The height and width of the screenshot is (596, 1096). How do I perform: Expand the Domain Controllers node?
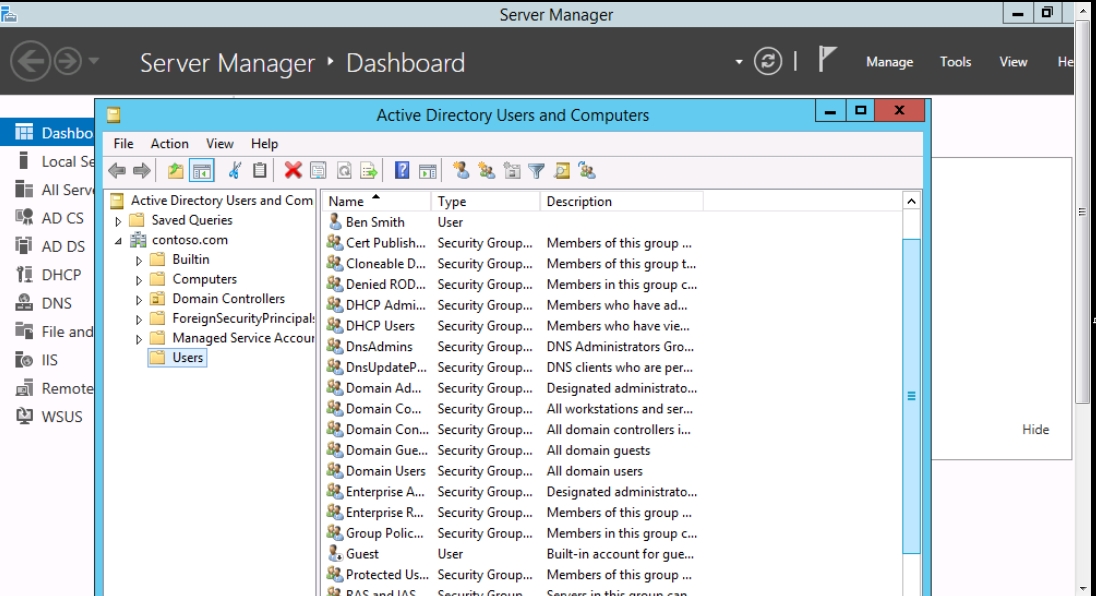pyautogui.click(x=138, y=300)
